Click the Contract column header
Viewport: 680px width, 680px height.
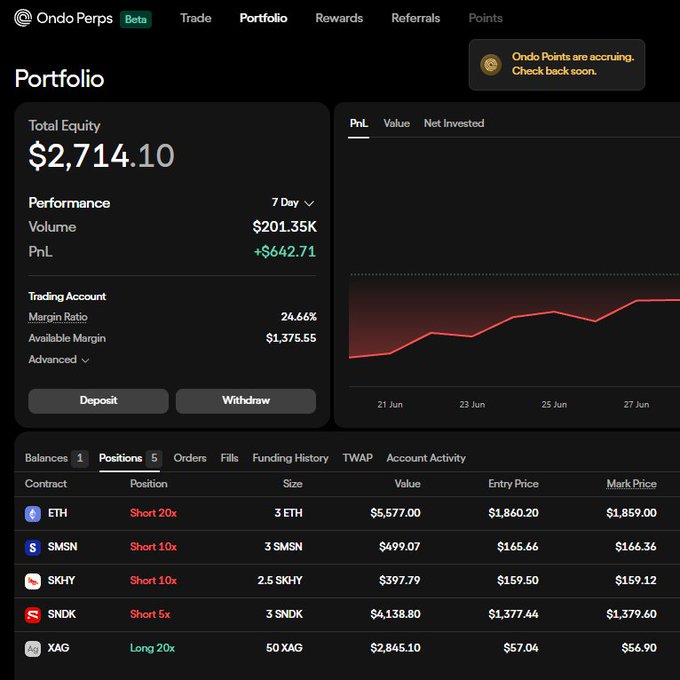46,484
